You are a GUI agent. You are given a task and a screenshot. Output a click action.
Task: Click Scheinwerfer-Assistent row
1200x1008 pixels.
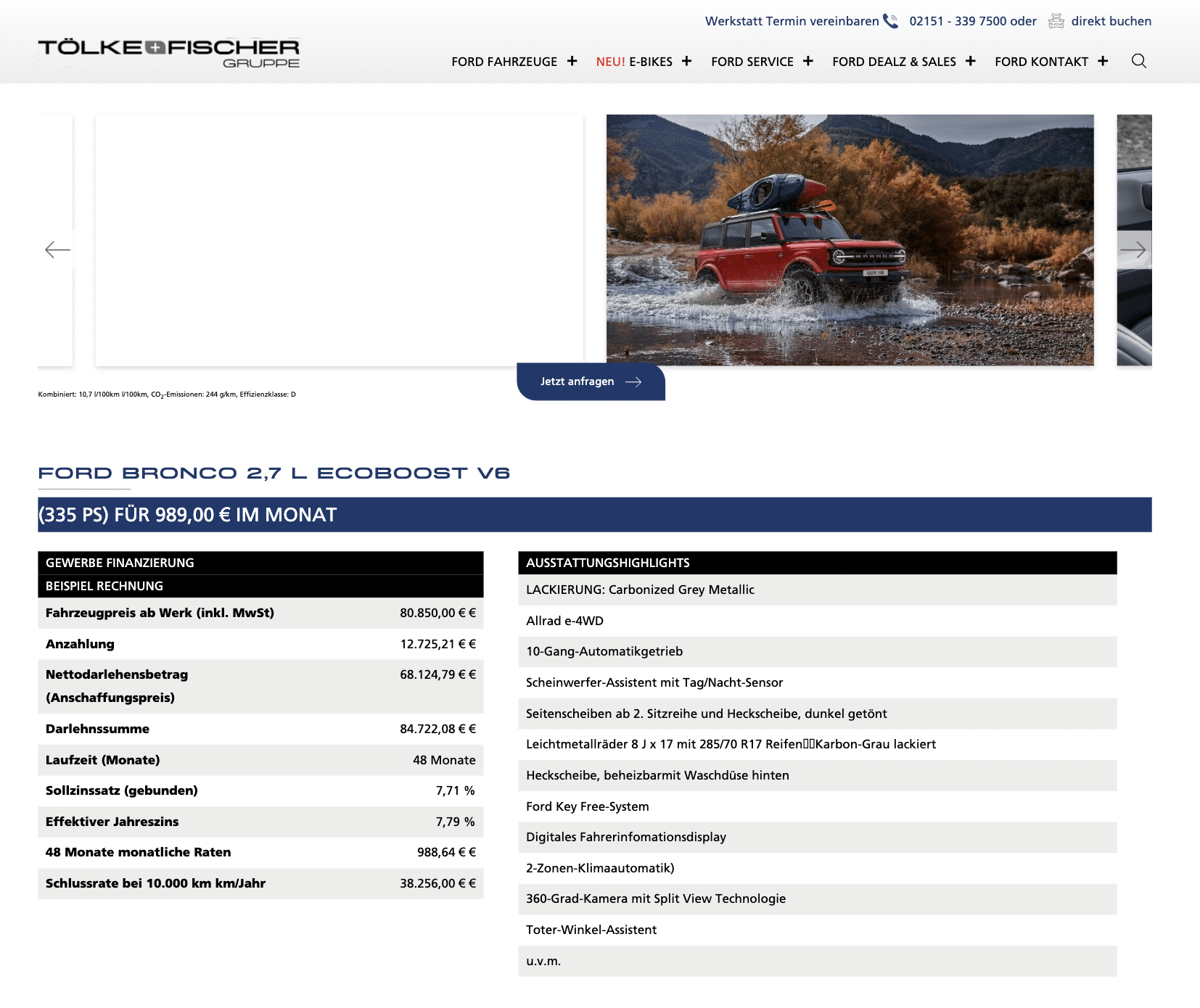[818, 682]
